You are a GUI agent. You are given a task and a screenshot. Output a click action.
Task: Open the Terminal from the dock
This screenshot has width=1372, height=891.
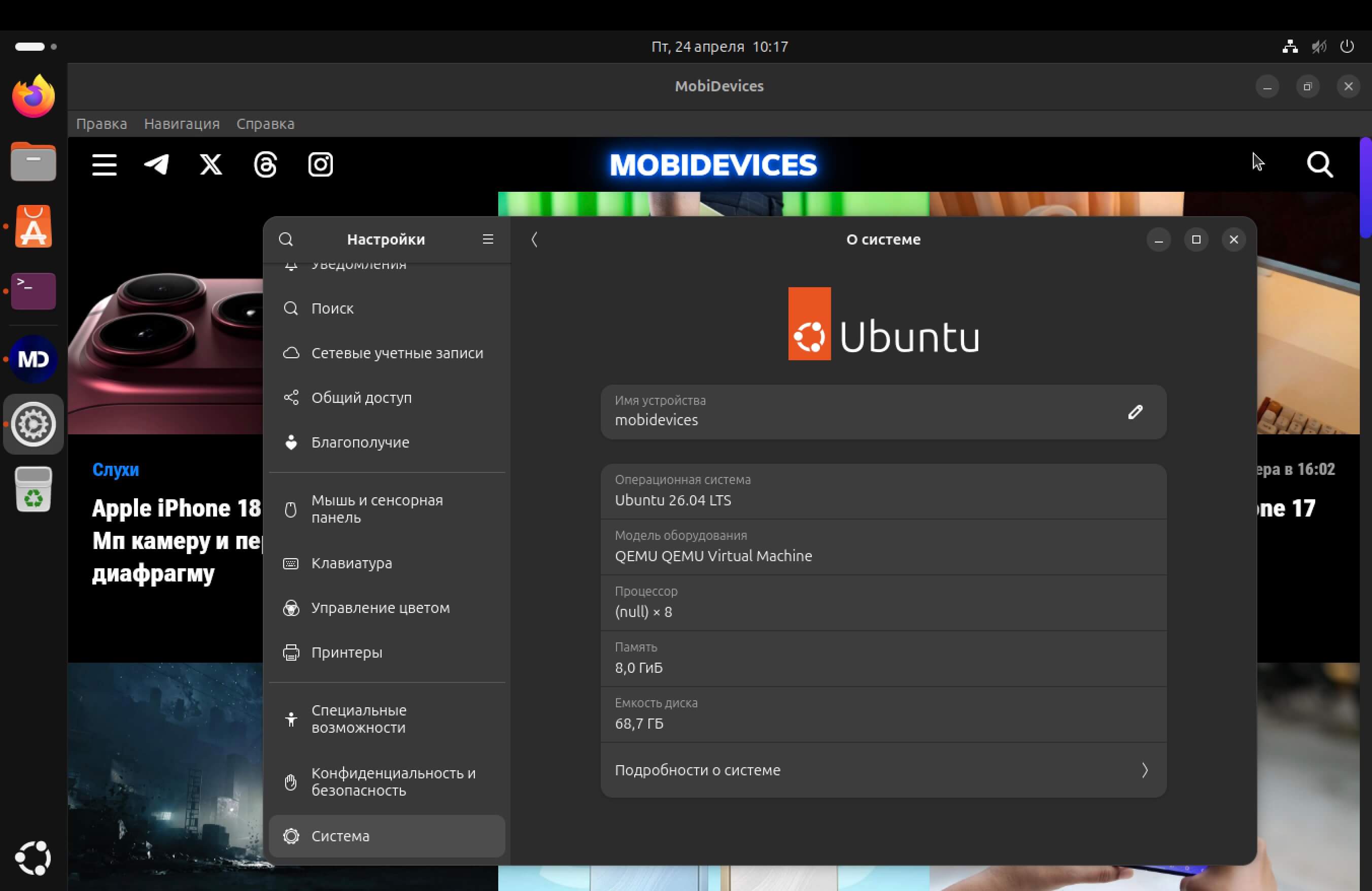(33, 291)
